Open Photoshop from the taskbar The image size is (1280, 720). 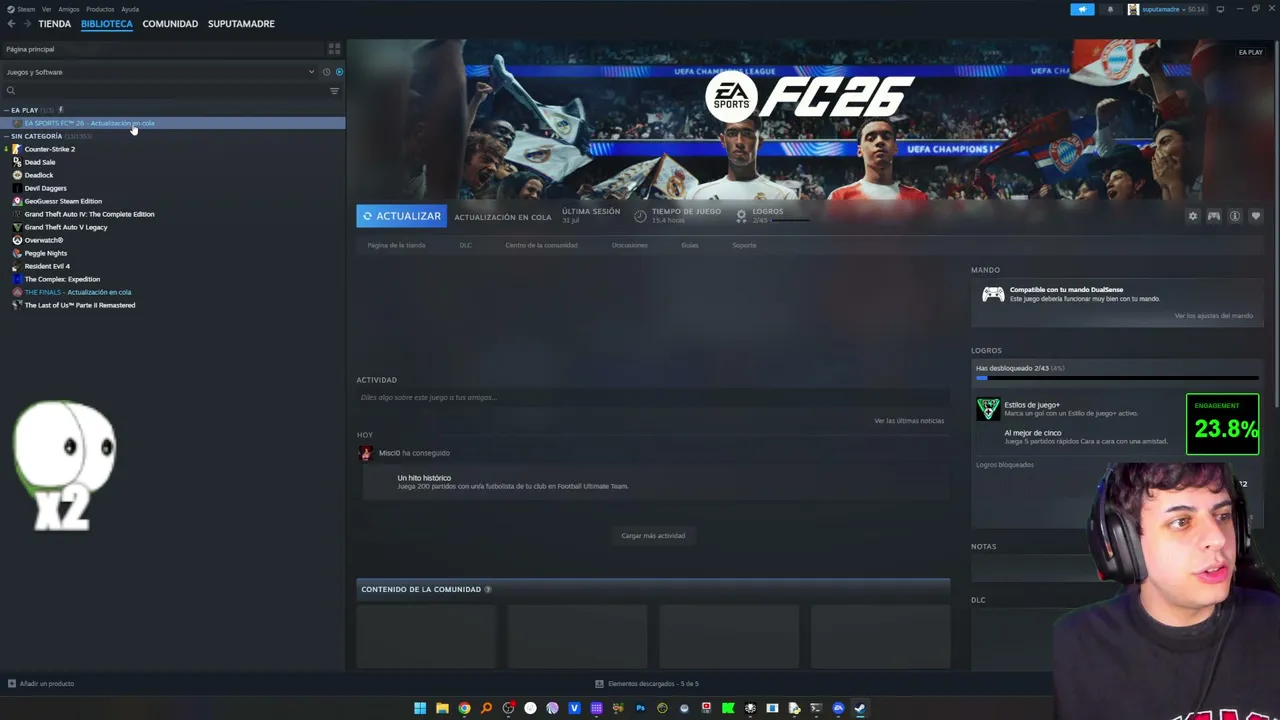click(640, 709)
